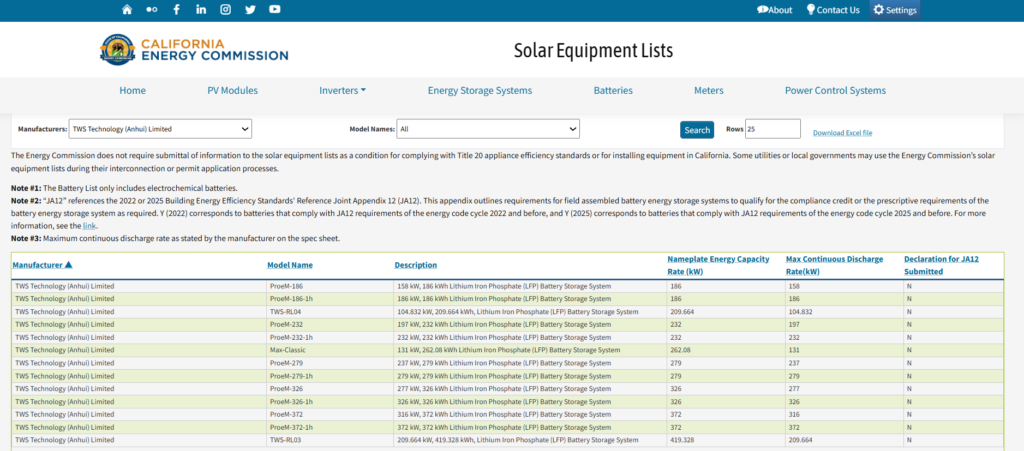1024x451 pixels.
Task: Download the Excel file
Action: pyautogui.click(x=842, y=133)
